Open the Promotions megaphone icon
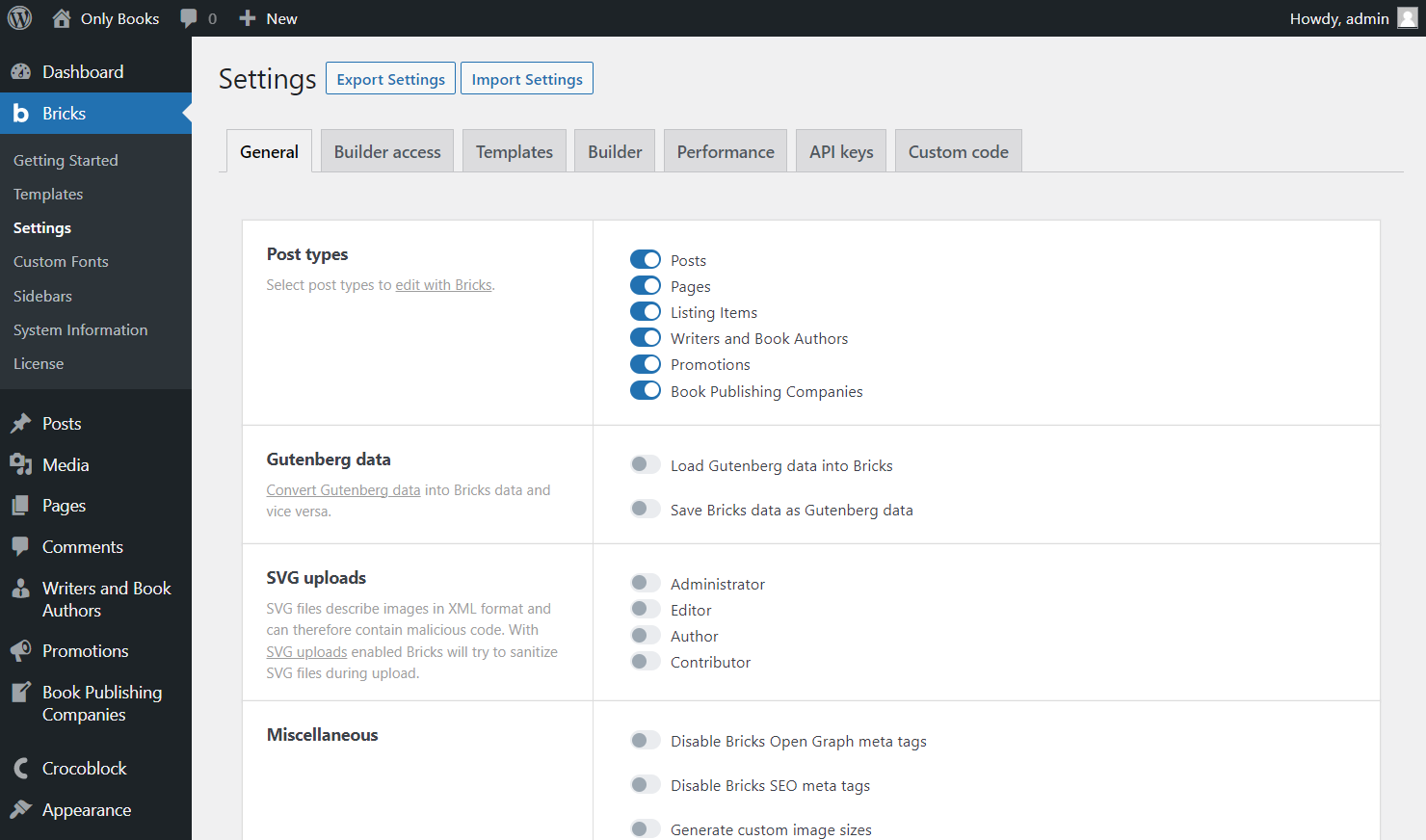 coord(20,651)
